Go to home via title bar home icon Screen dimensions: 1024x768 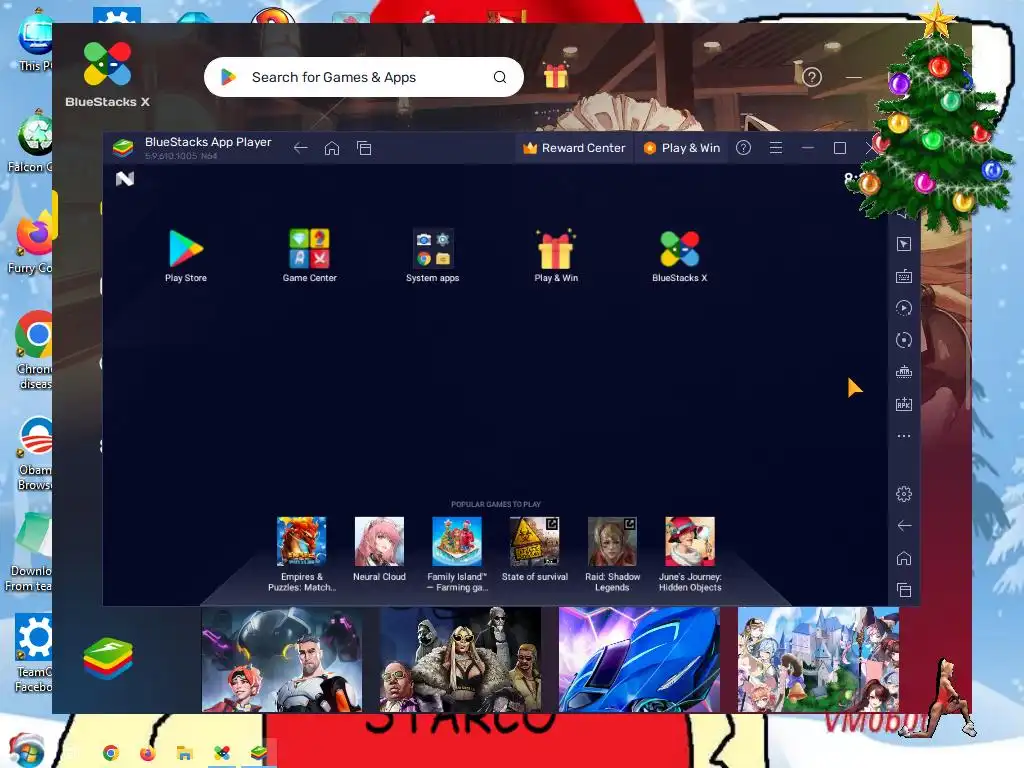pos(332,148)
